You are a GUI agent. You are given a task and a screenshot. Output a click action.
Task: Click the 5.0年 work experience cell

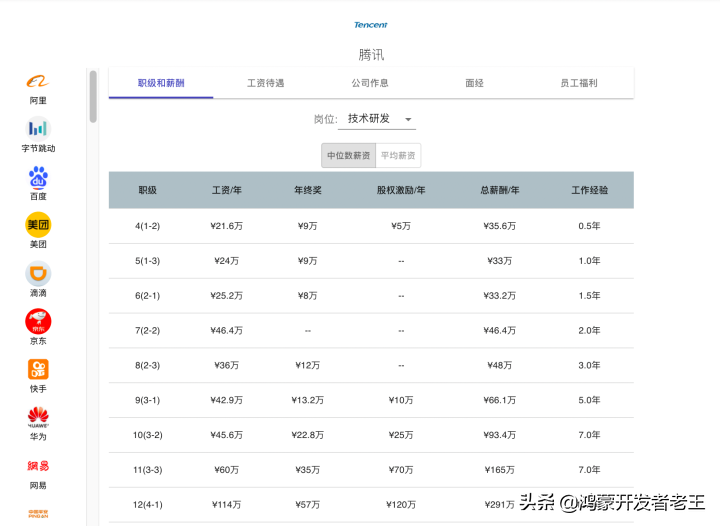click(x=590, y=400)
